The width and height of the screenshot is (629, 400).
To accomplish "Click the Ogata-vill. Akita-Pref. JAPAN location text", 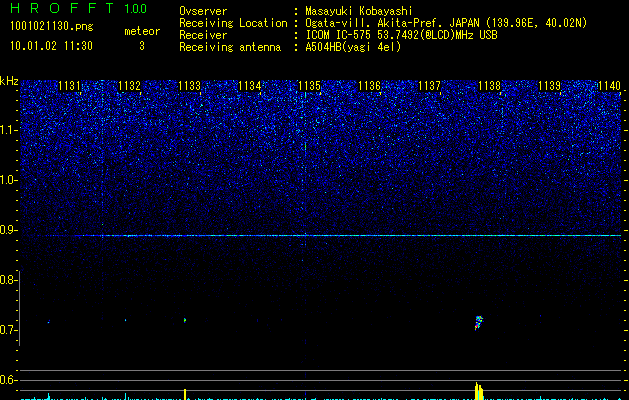I will pos(446,23).
